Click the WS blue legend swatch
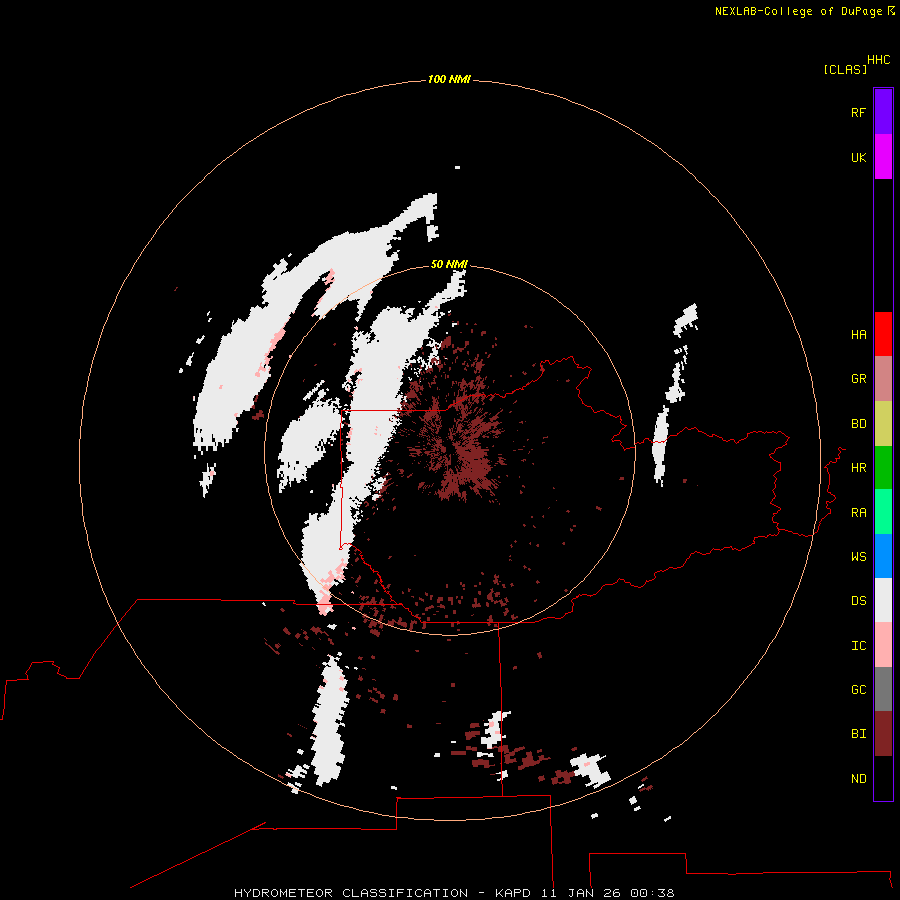This screenshot has width=900, height=900. point(883,556)
